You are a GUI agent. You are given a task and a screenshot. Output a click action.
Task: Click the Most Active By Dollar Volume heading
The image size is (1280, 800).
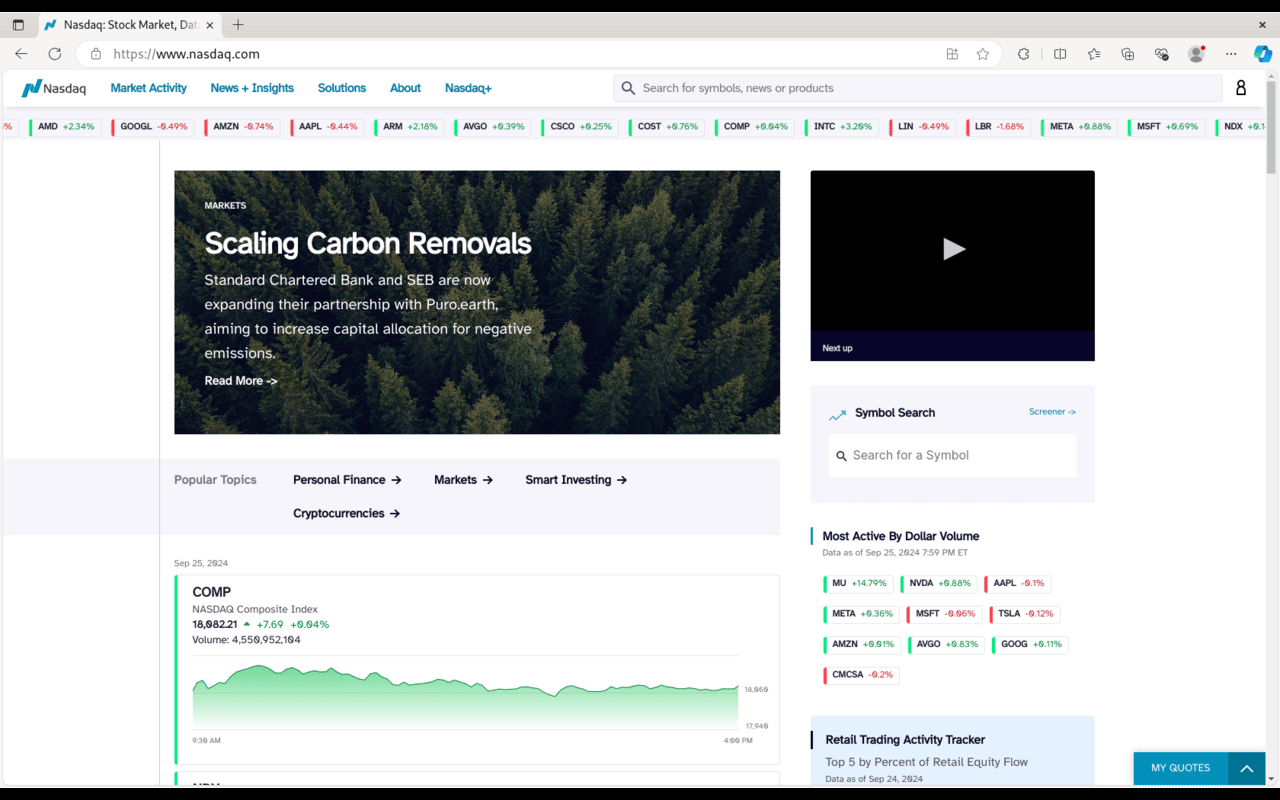(x=900, y=536)
